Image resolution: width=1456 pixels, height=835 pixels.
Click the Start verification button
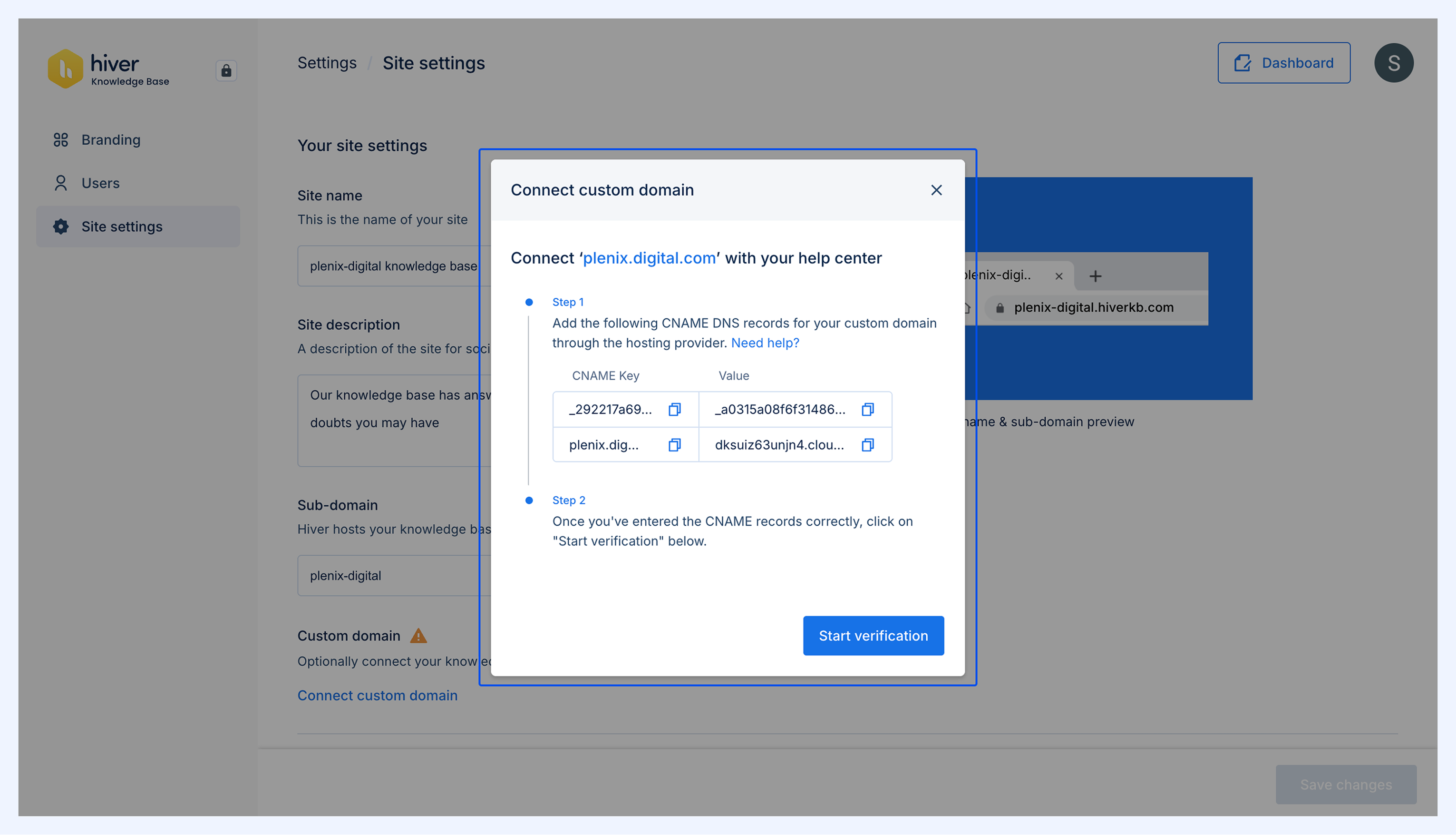tap(873, 636)
